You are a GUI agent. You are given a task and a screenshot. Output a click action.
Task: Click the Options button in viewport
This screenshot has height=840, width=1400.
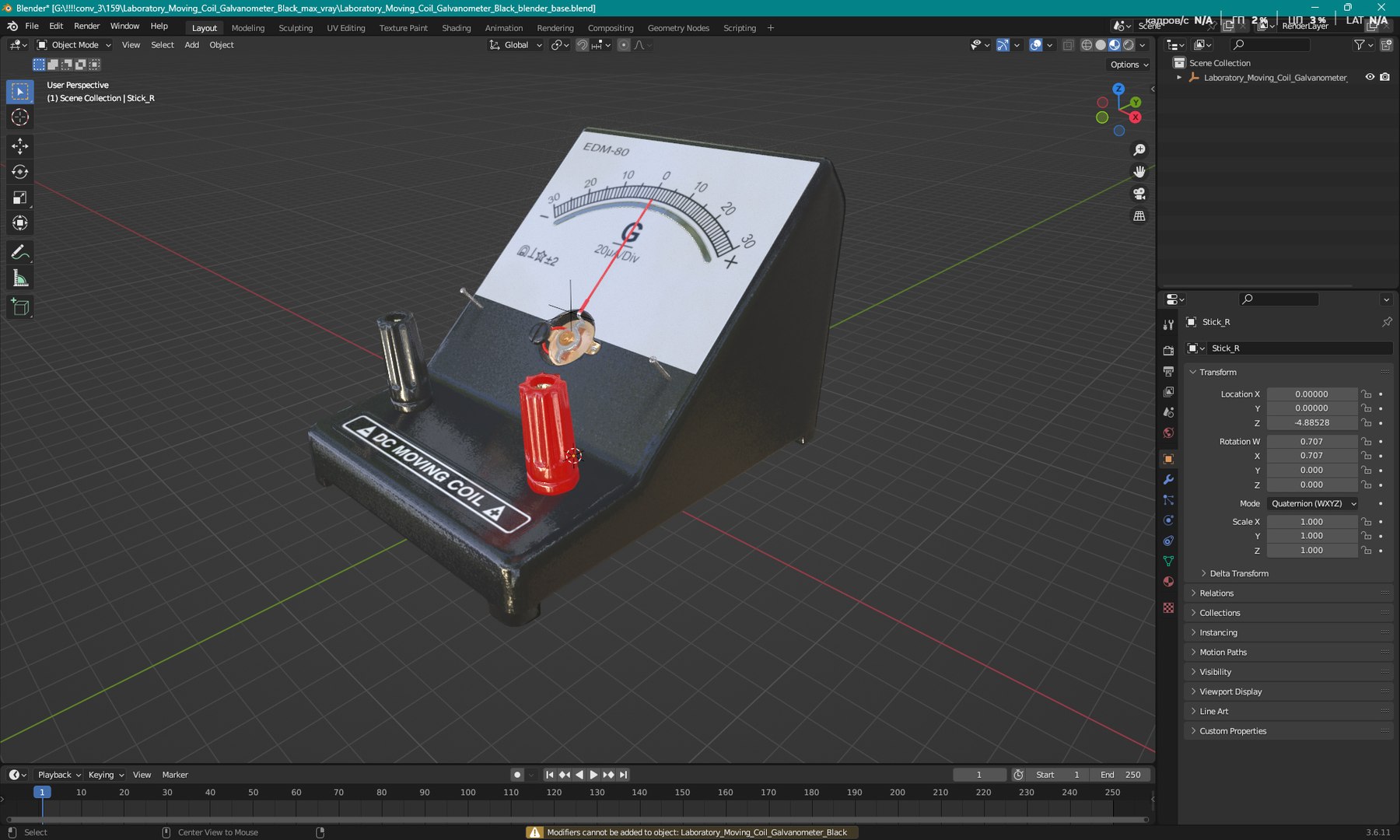click(x=1129, y=65)
